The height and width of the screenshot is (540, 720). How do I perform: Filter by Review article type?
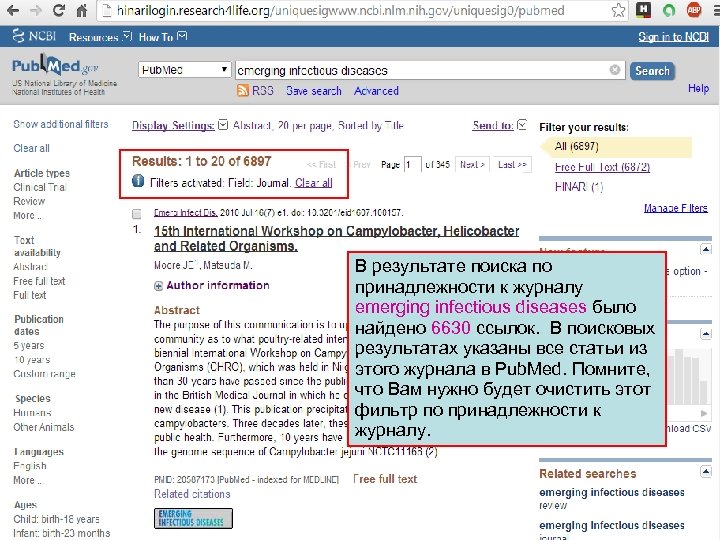(29, 201)
